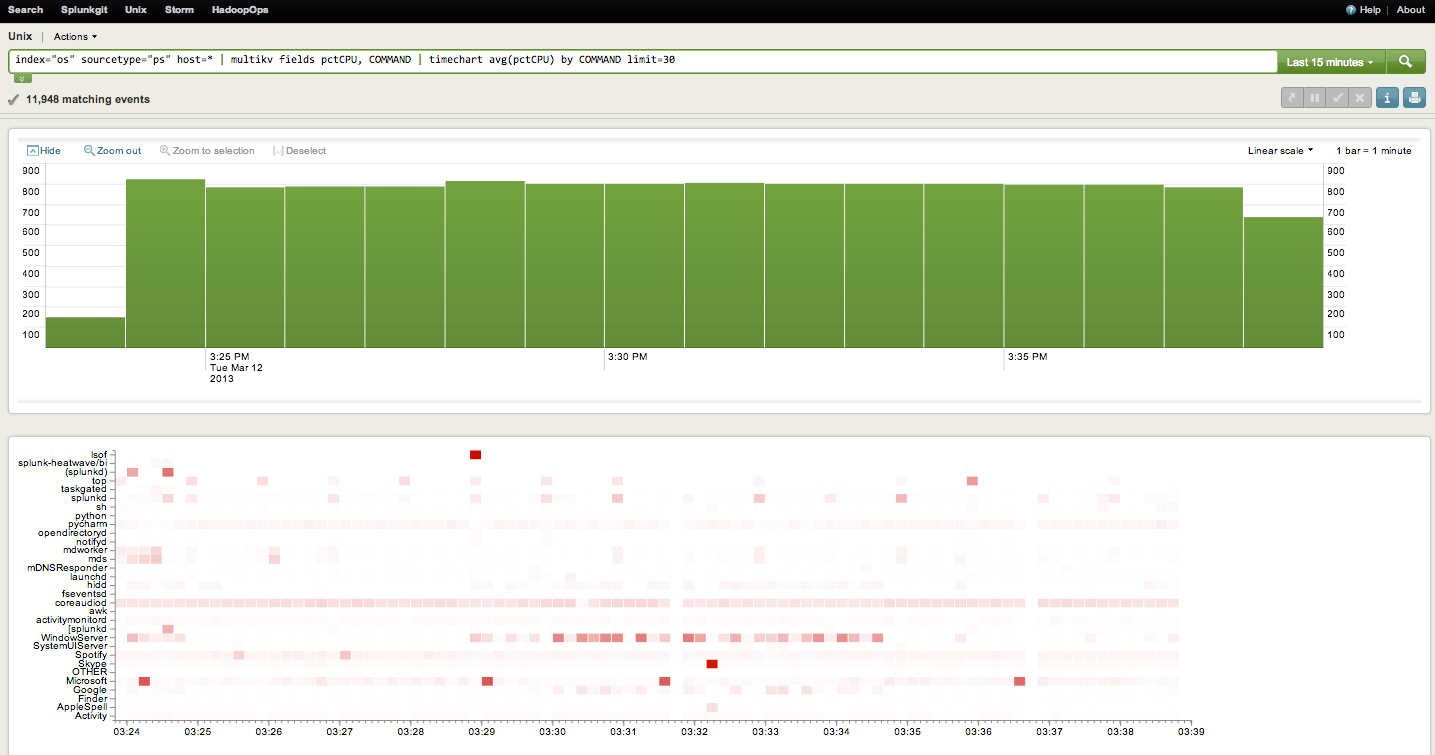Switch to the HadoopOps app

point(239,10)
